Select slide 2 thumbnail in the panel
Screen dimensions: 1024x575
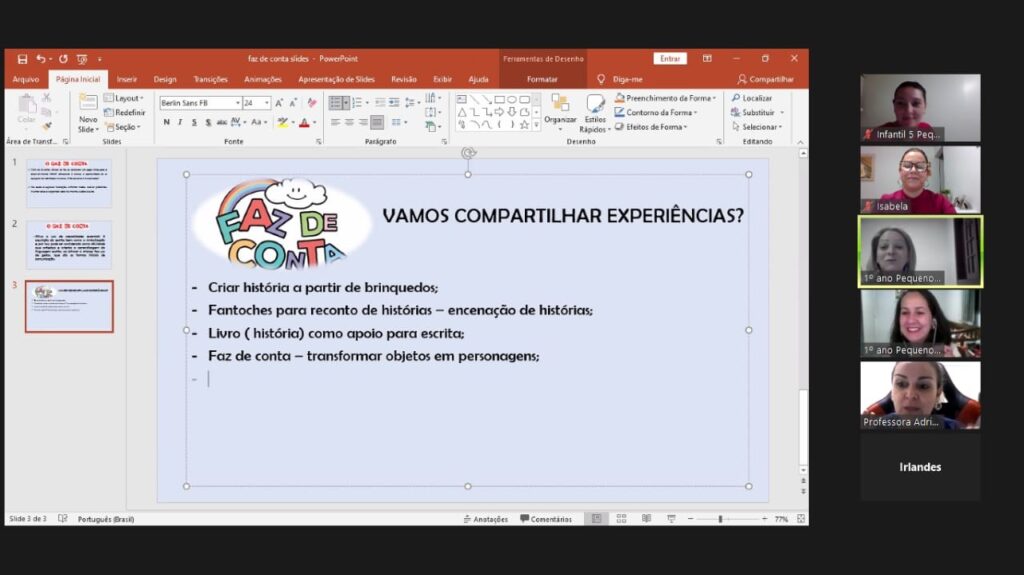click(x=69, y=245)
